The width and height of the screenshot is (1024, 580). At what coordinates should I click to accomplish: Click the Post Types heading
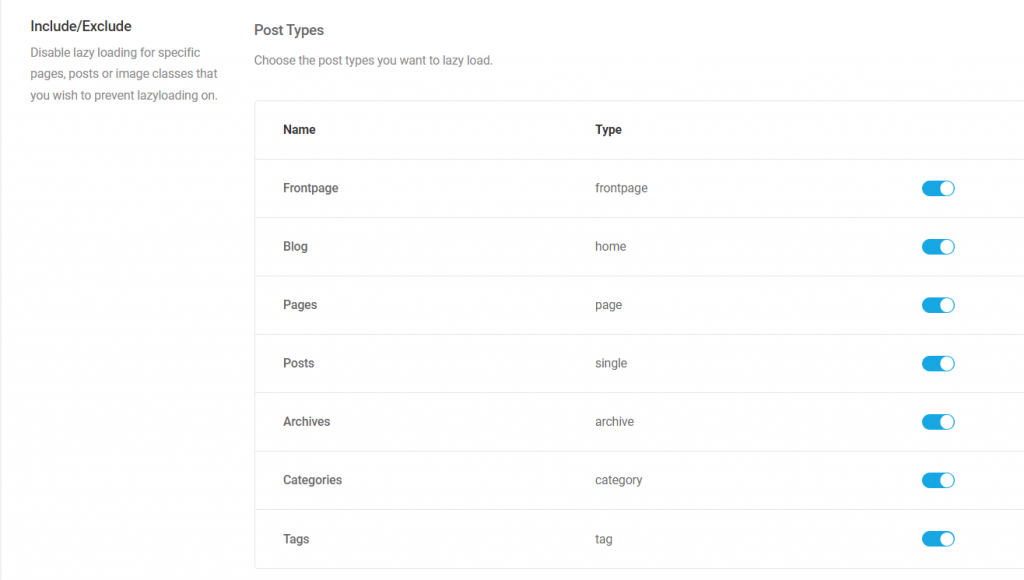(x=289, y=30)
